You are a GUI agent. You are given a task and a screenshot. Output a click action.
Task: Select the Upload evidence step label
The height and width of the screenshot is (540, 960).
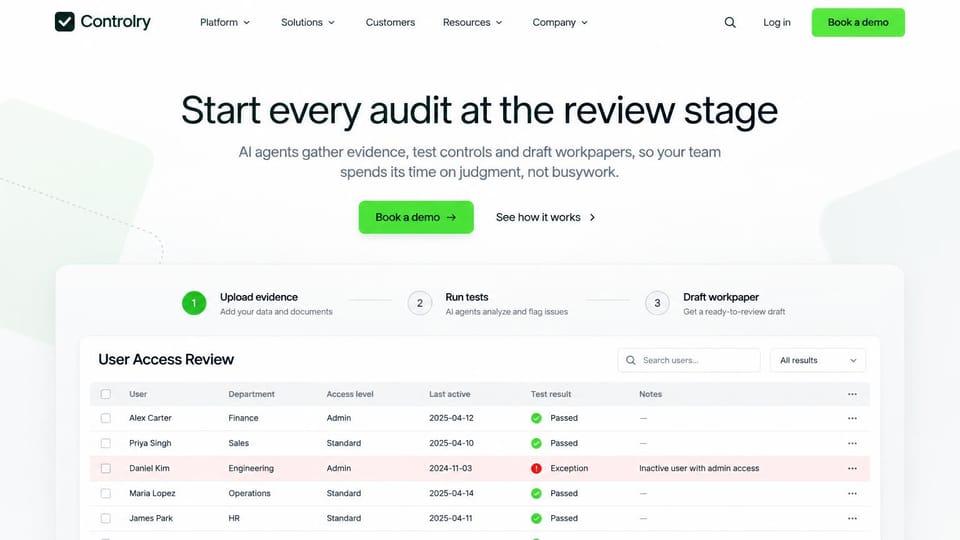tap(258, 297)
